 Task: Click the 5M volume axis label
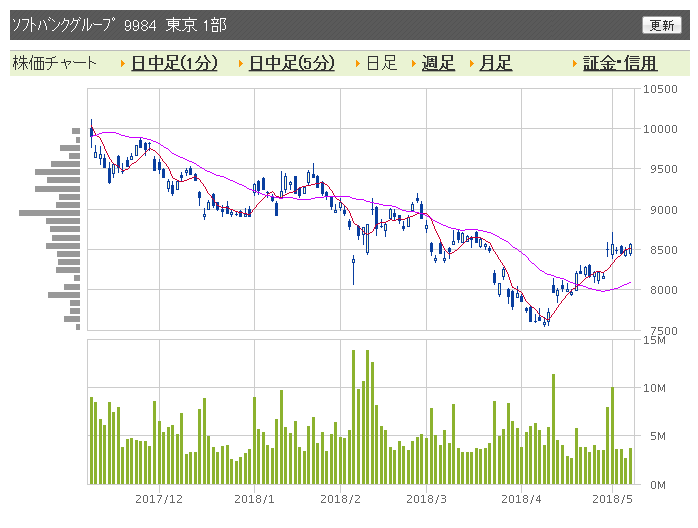[657, 436]
